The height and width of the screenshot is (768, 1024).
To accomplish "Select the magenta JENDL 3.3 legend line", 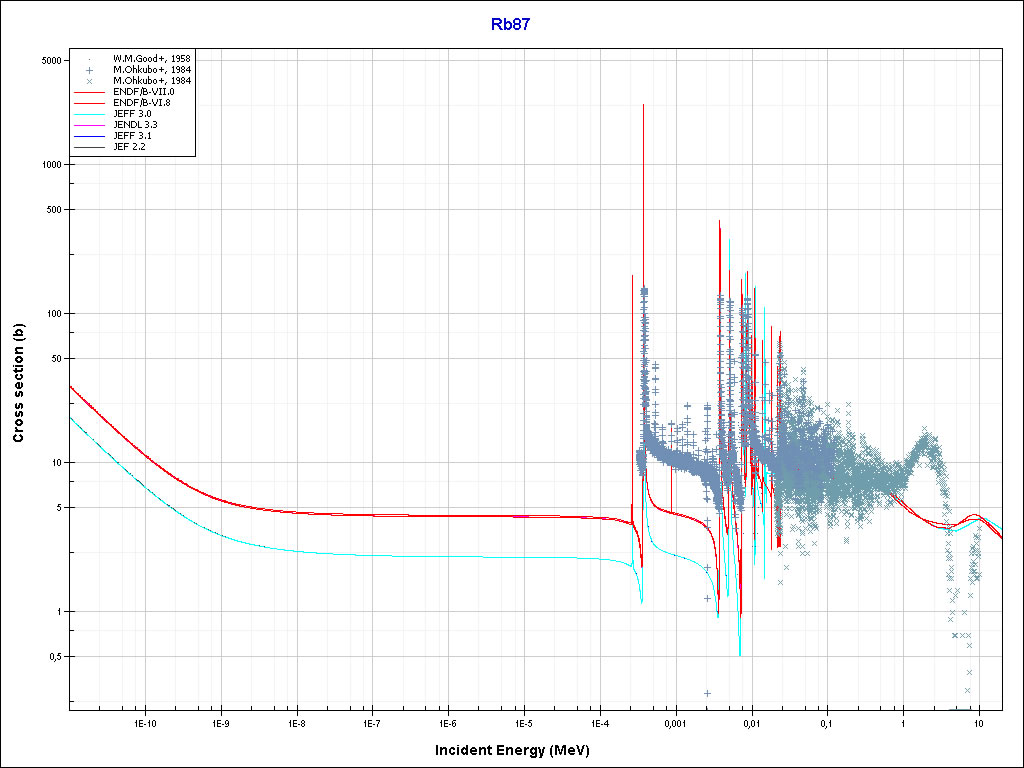I will point(89,125).
